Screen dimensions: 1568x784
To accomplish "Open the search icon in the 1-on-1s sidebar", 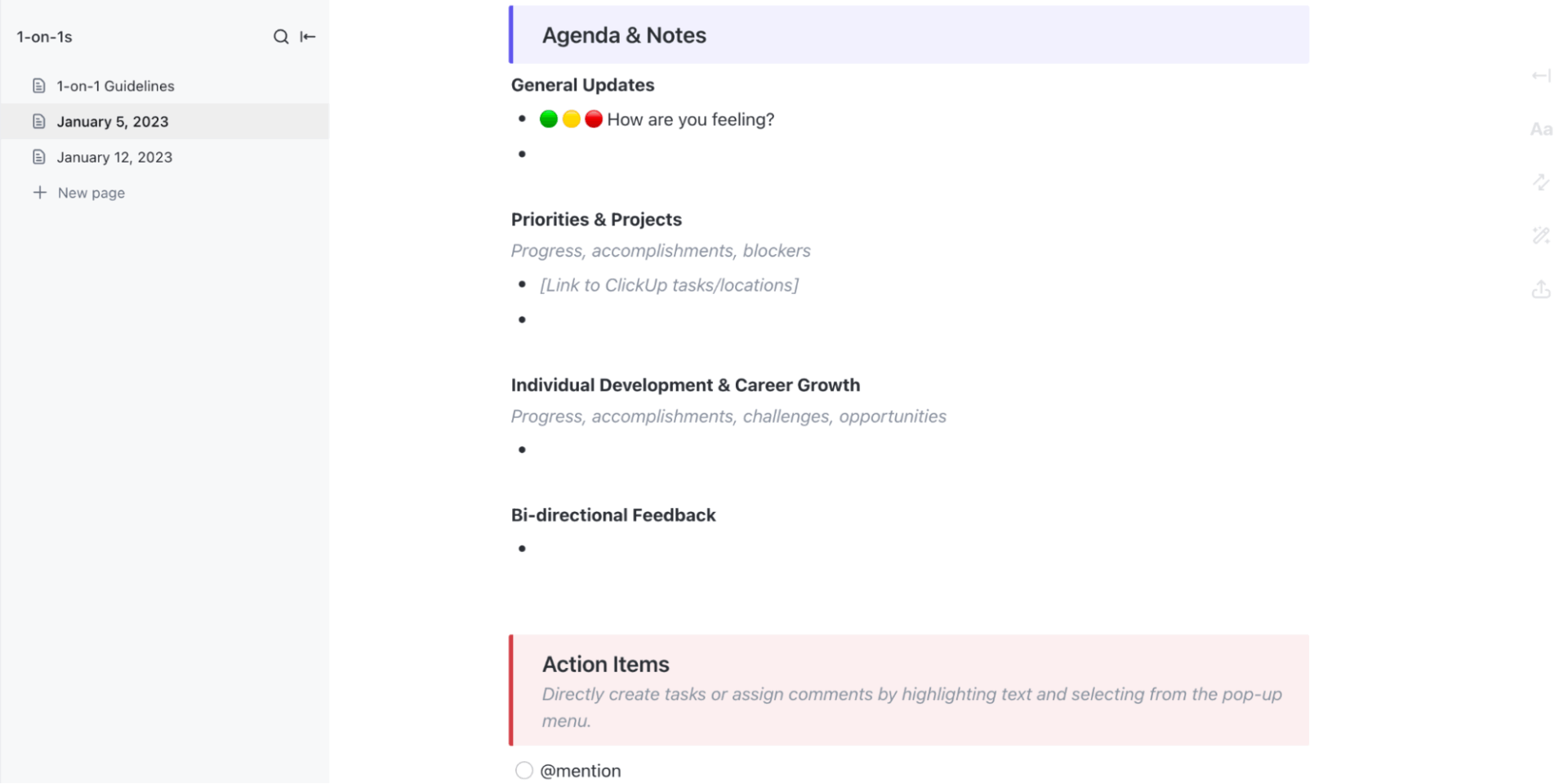I will 281,37.
